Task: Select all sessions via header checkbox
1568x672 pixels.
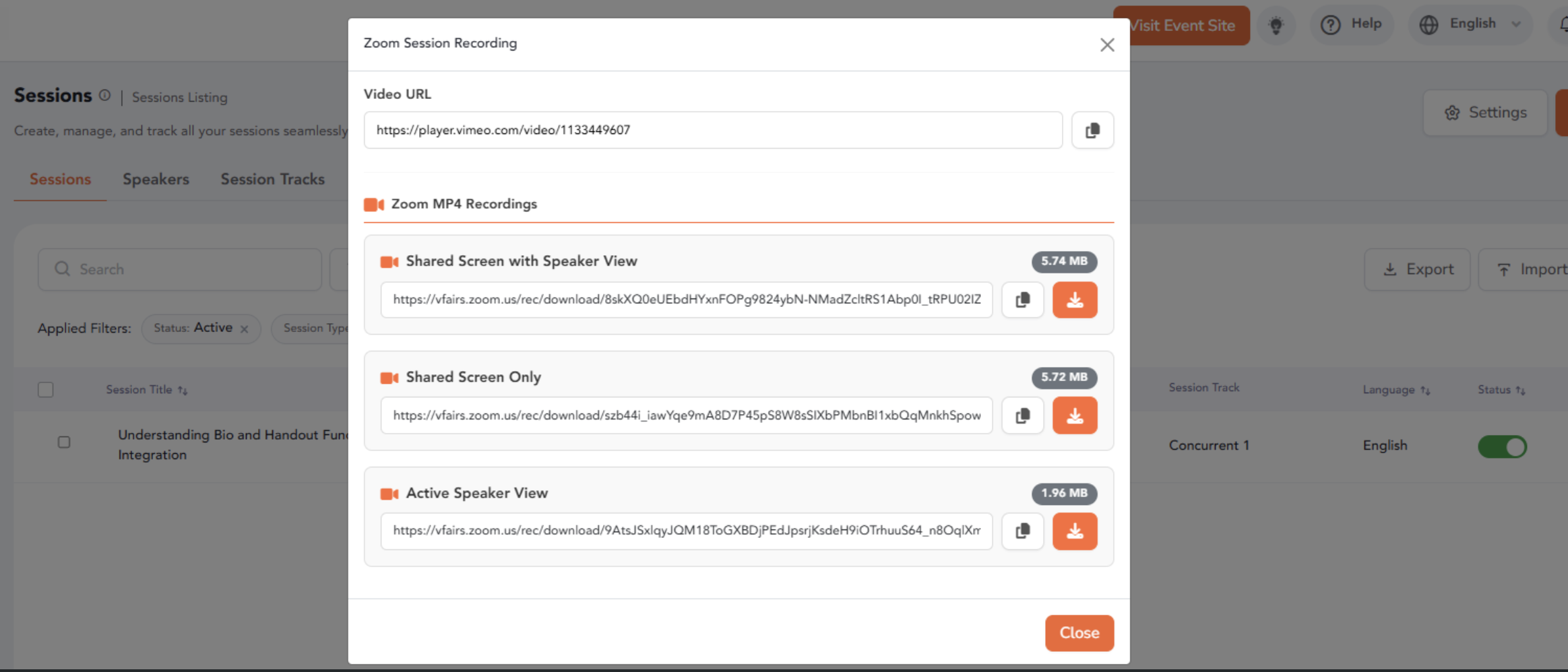Action: (45, 389)
